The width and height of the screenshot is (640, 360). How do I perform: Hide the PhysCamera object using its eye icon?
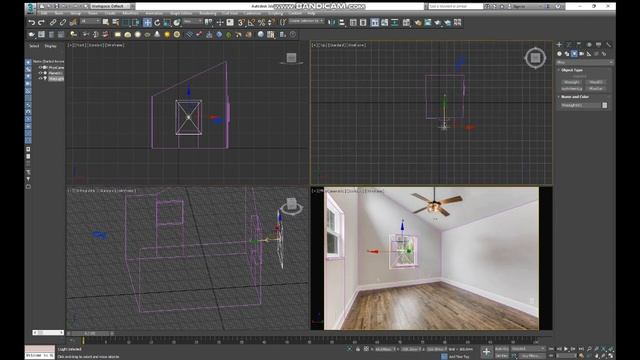pos(41,67)
